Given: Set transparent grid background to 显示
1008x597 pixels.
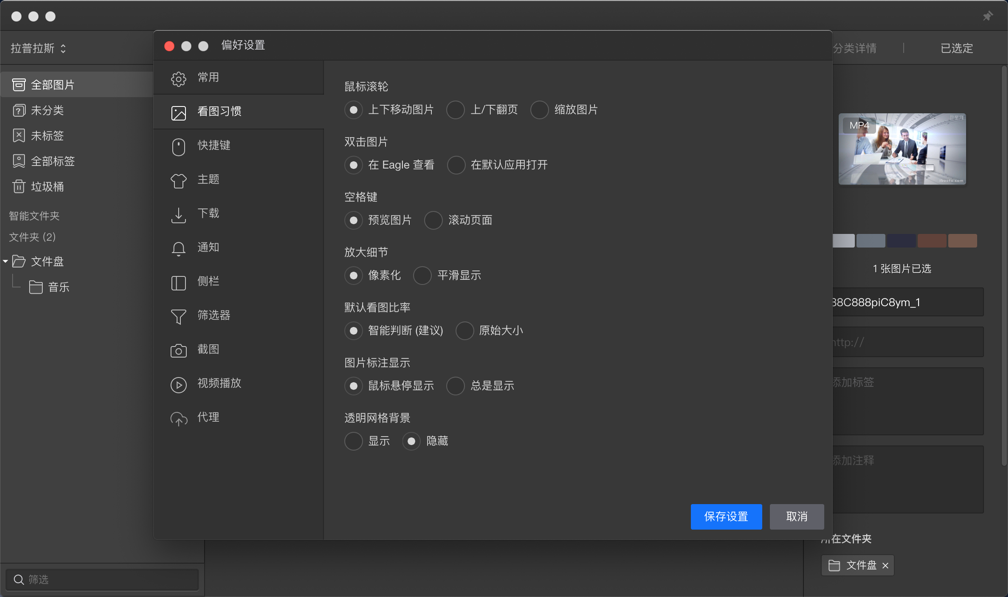Looking at the screenshot, I should point(353,440).
